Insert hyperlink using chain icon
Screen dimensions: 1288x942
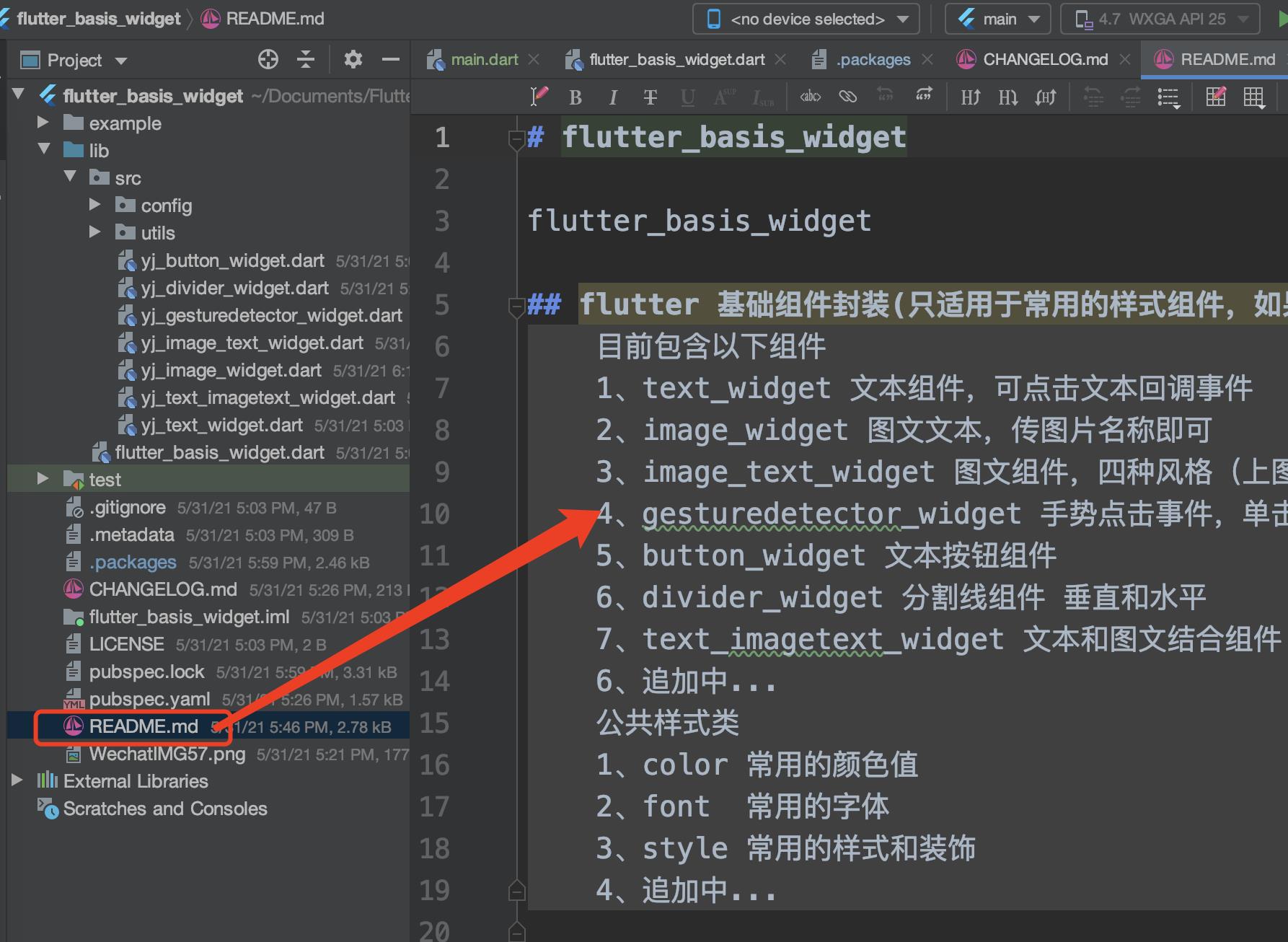[x=848, y=96]
